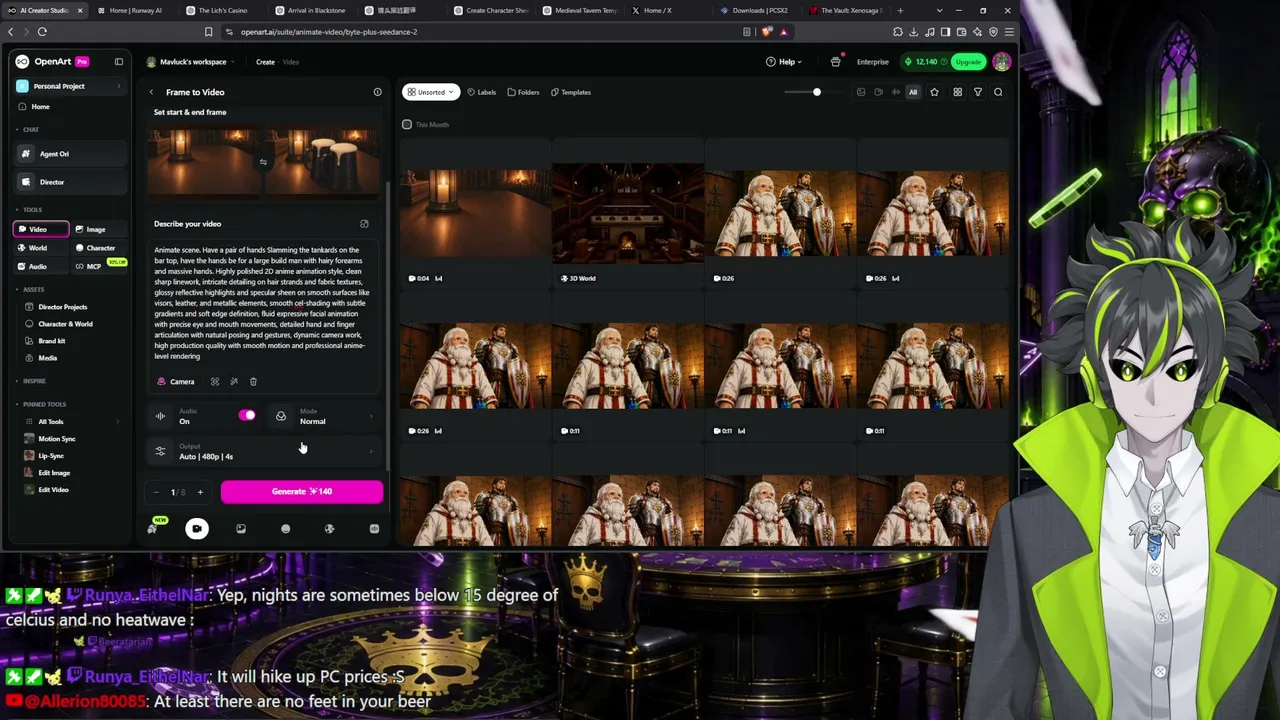1280x720 pixels.
Task: Click the Generate button
Action: click(x=301, y=492)
